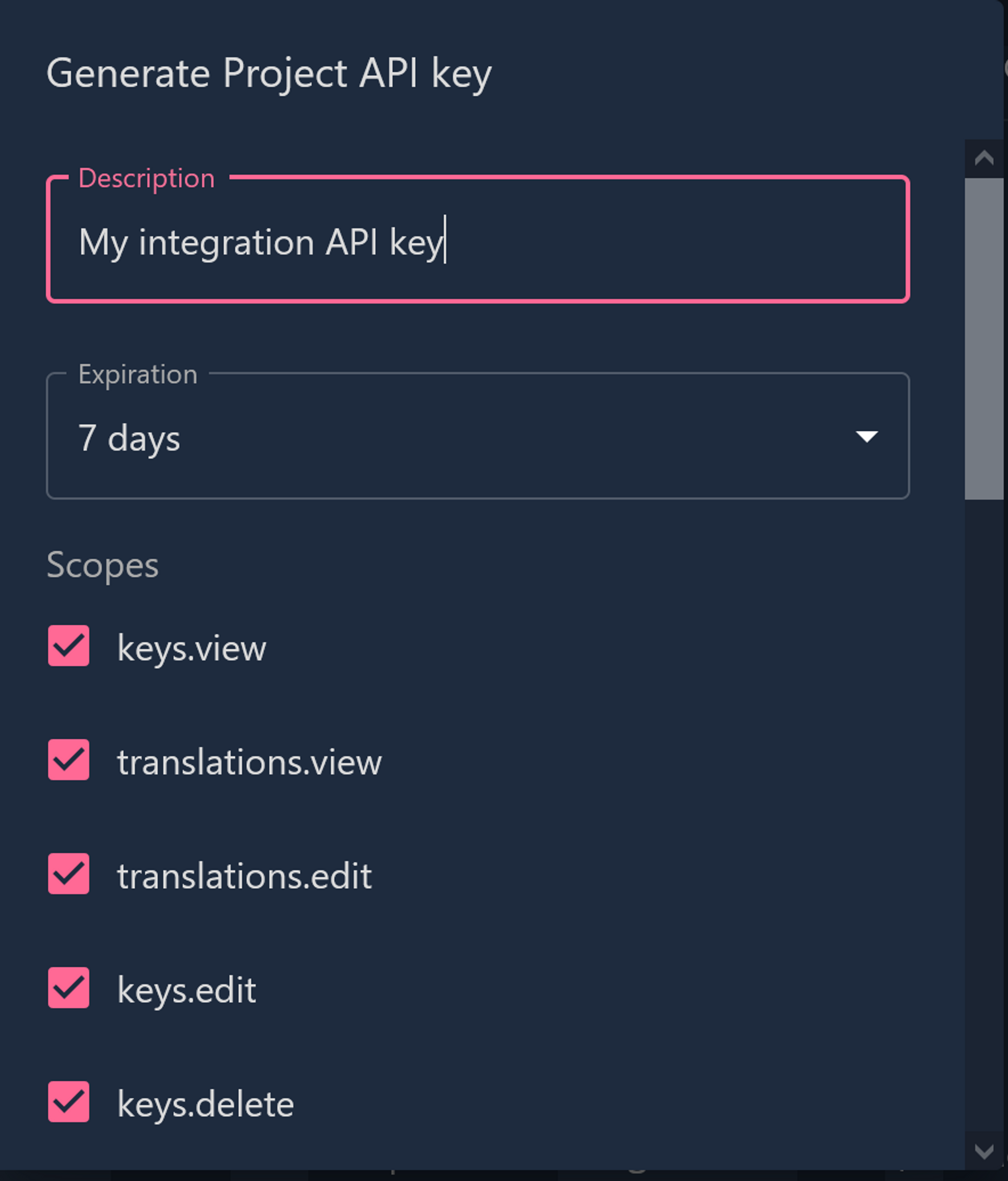1008x1181 pixels.
Task: Click the Expiration dropdown arrow icon
Action: coord(866,437)
